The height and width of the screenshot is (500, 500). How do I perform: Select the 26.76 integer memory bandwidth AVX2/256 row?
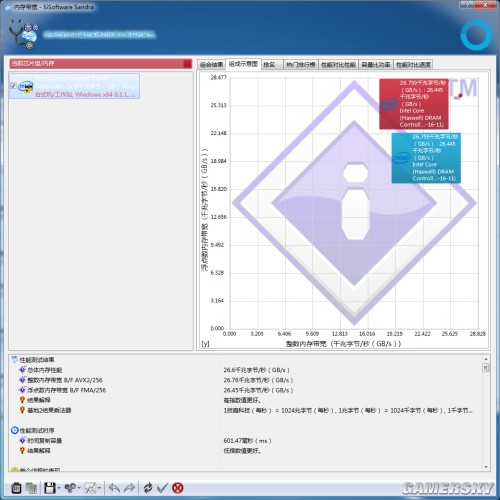tap(248, 380)
